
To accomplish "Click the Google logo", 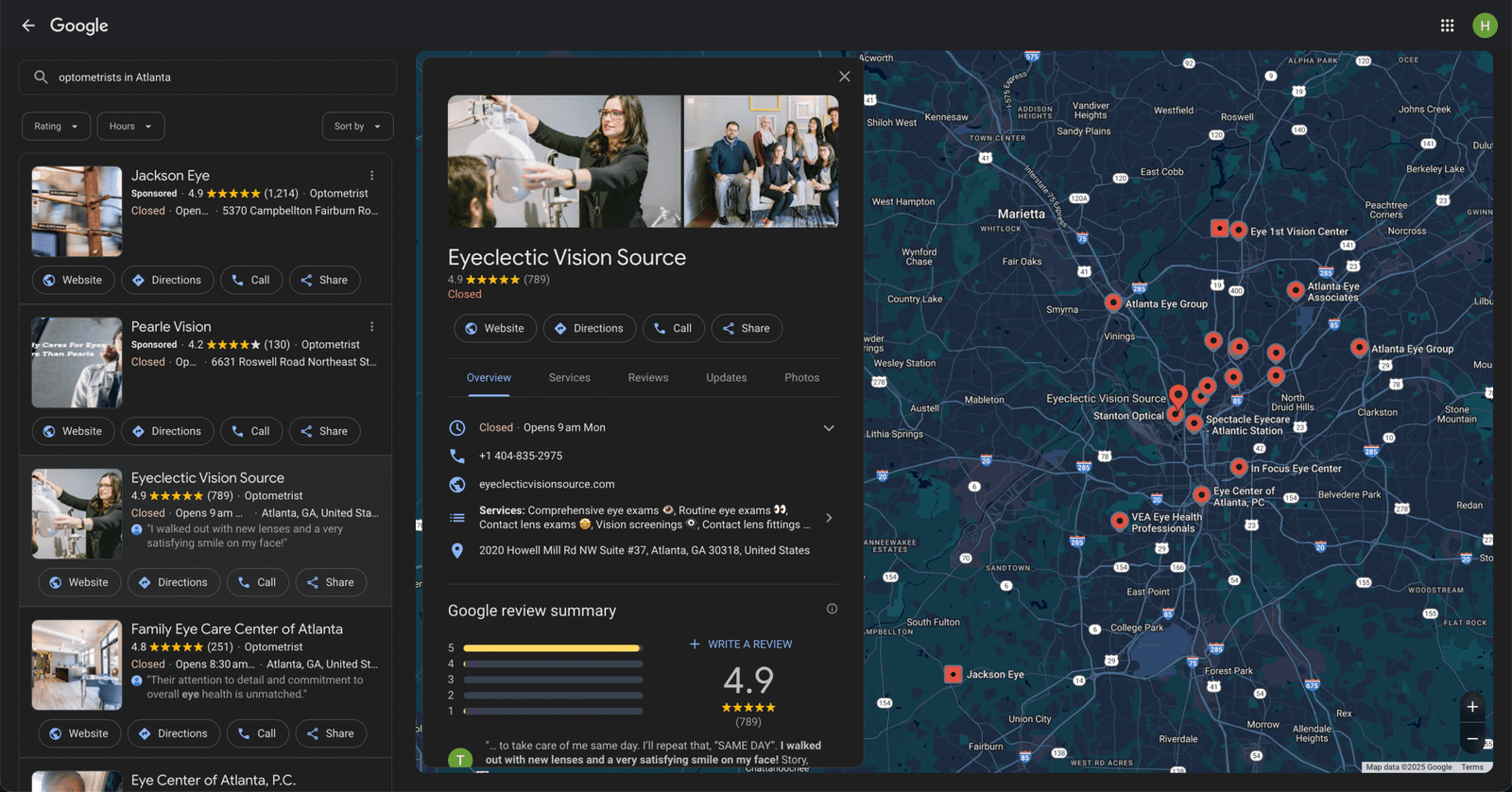I will pos(79,26).
